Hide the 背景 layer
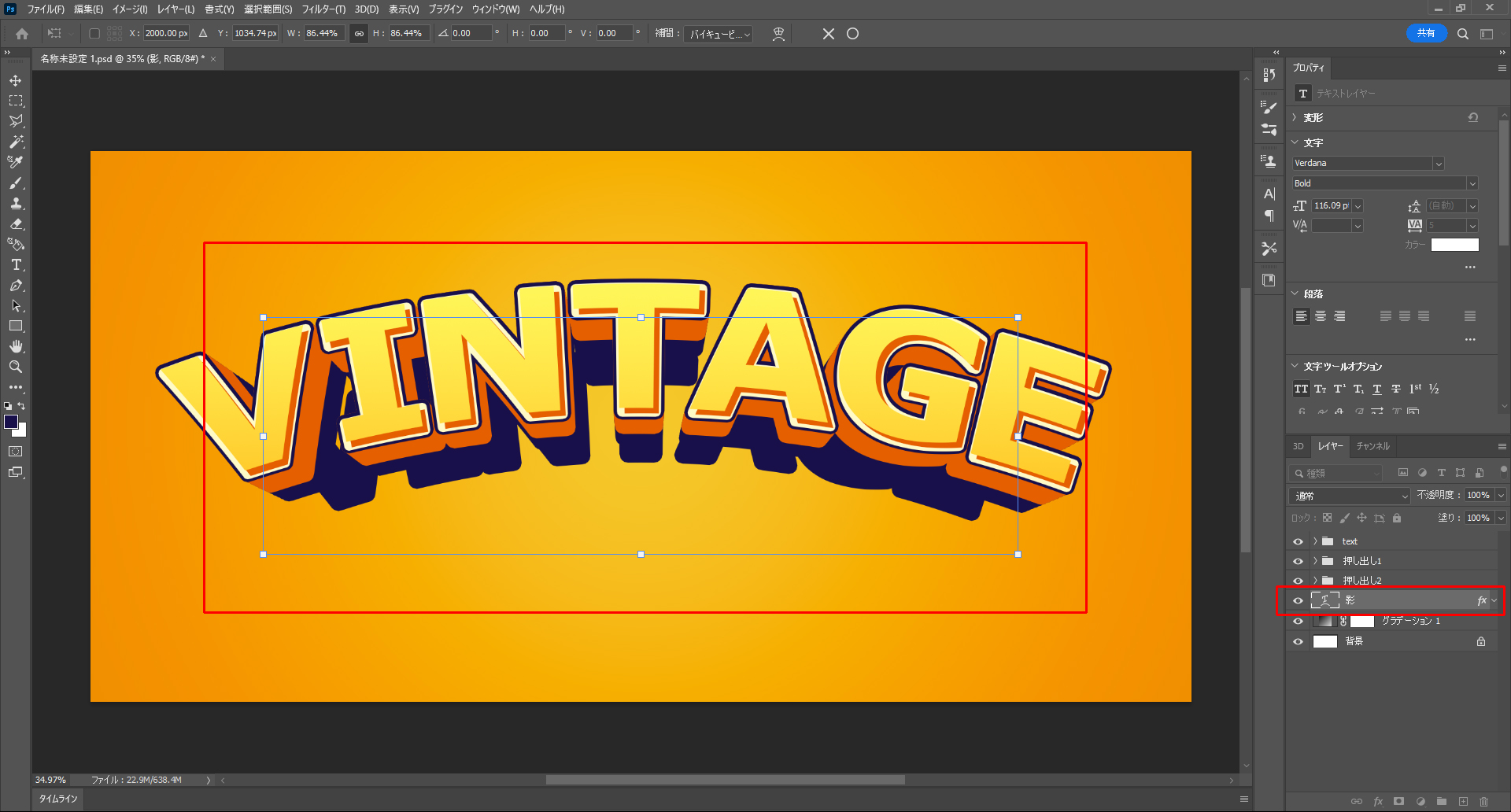 tap(1298, 641)
